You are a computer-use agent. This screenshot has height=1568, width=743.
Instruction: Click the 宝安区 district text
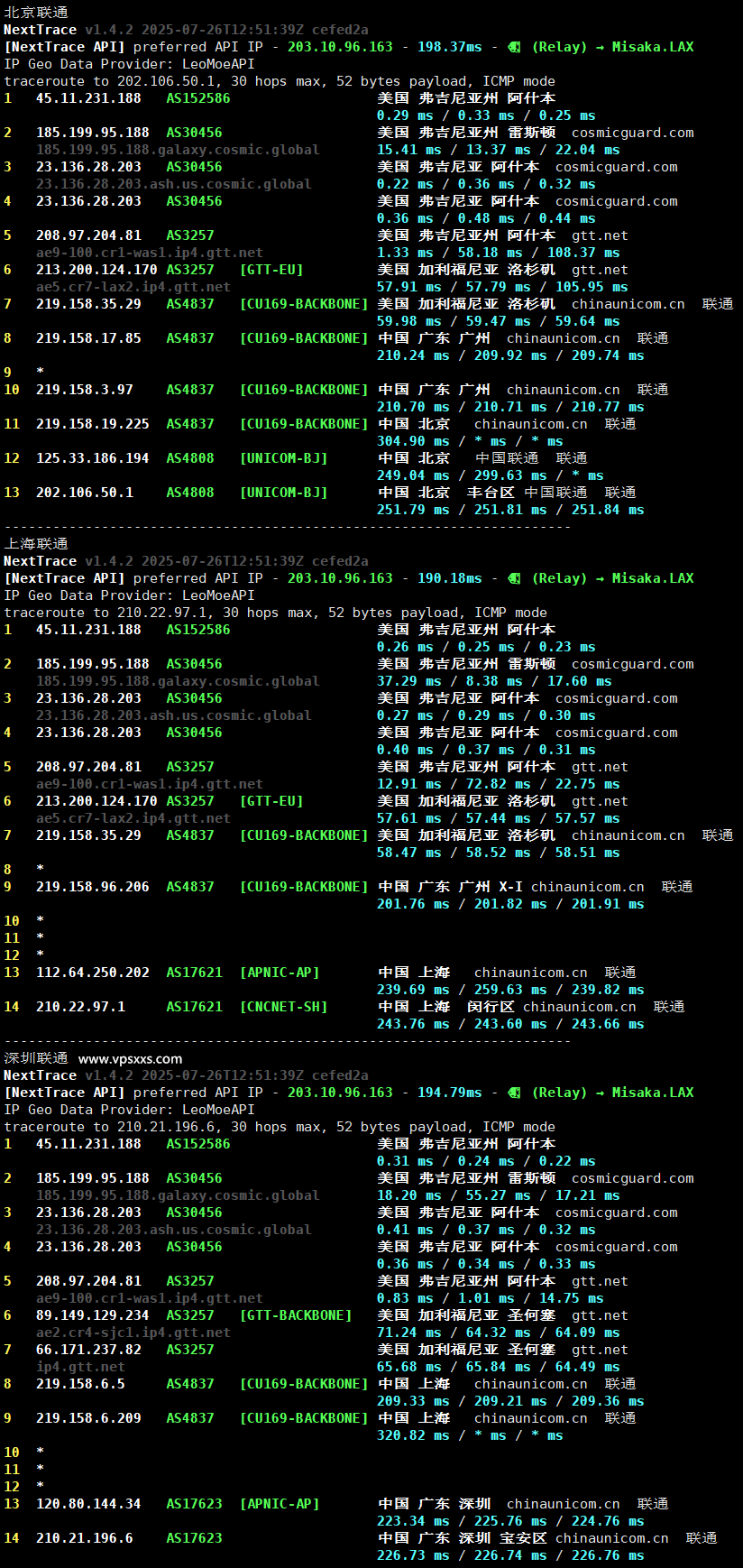[523, 1538]
